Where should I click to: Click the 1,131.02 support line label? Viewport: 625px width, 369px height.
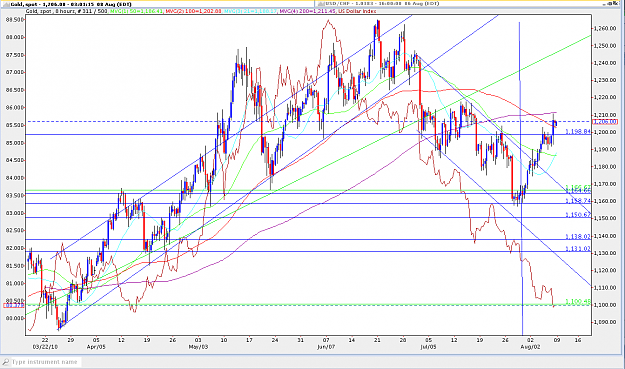(x=578, y=249)
